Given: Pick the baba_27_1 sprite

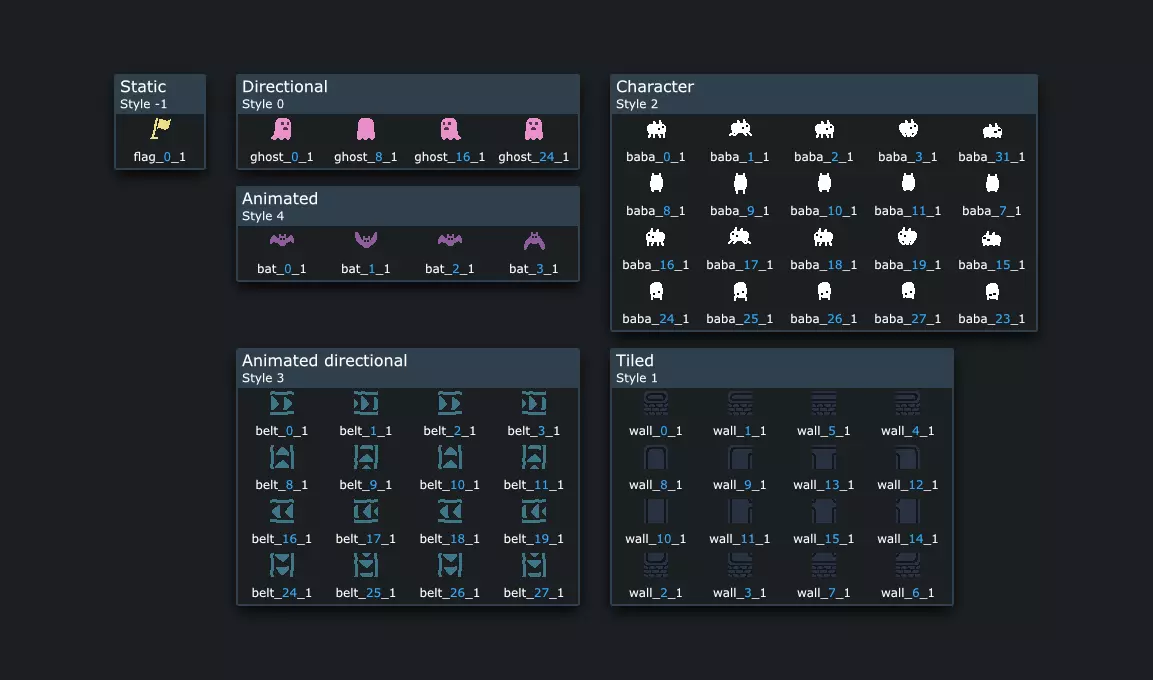Looking at the screenshot, I should 908,291.
